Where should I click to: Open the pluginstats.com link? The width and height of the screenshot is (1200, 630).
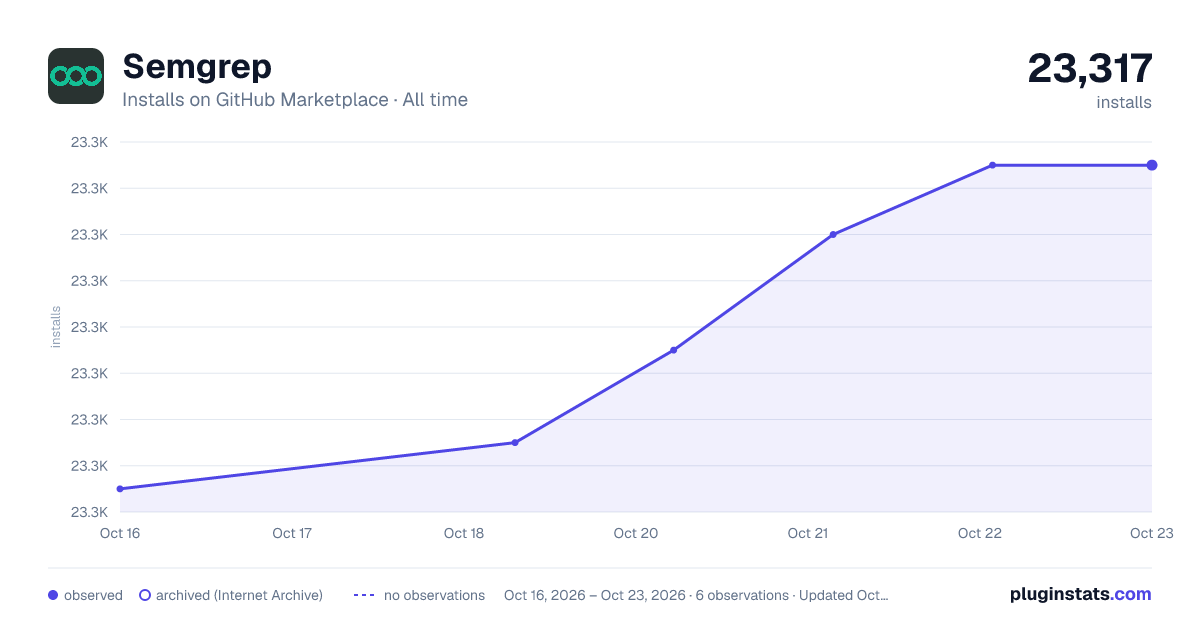(1081, 594)
